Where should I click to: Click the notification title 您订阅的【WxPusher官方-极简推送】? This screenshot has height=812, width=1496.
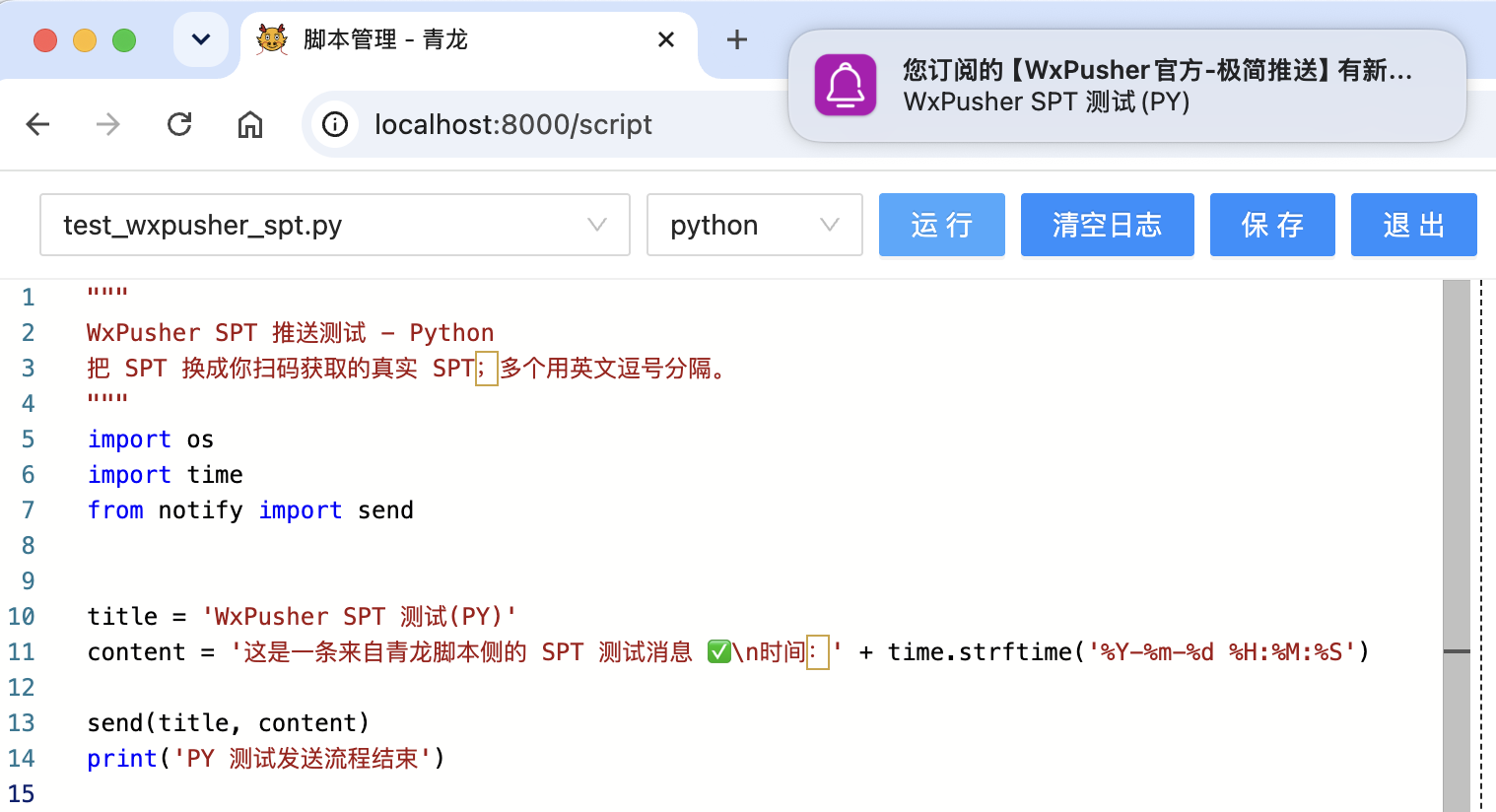coord(1158,70)
